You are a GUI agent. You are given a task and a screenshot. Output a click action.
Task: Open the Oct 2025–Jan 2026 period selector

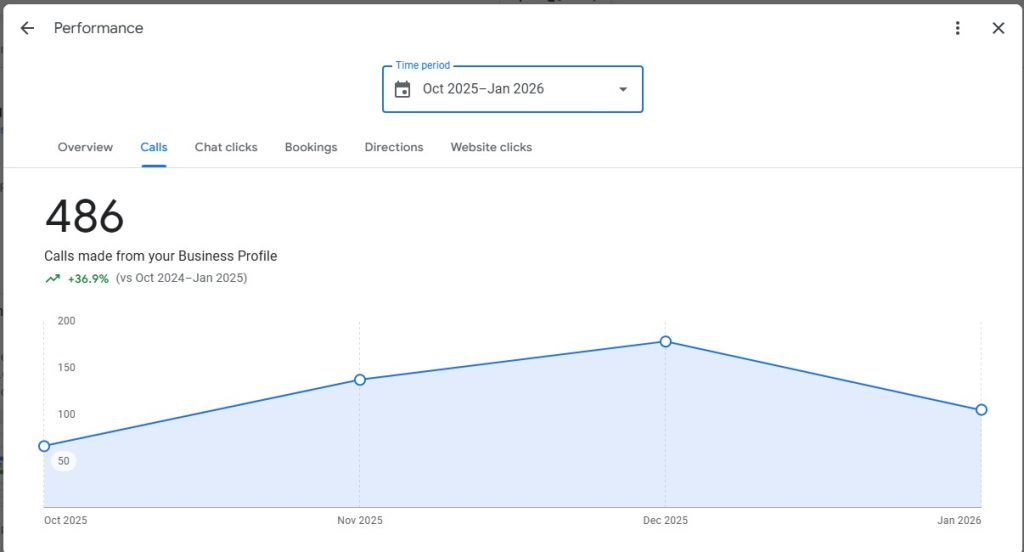512,89
